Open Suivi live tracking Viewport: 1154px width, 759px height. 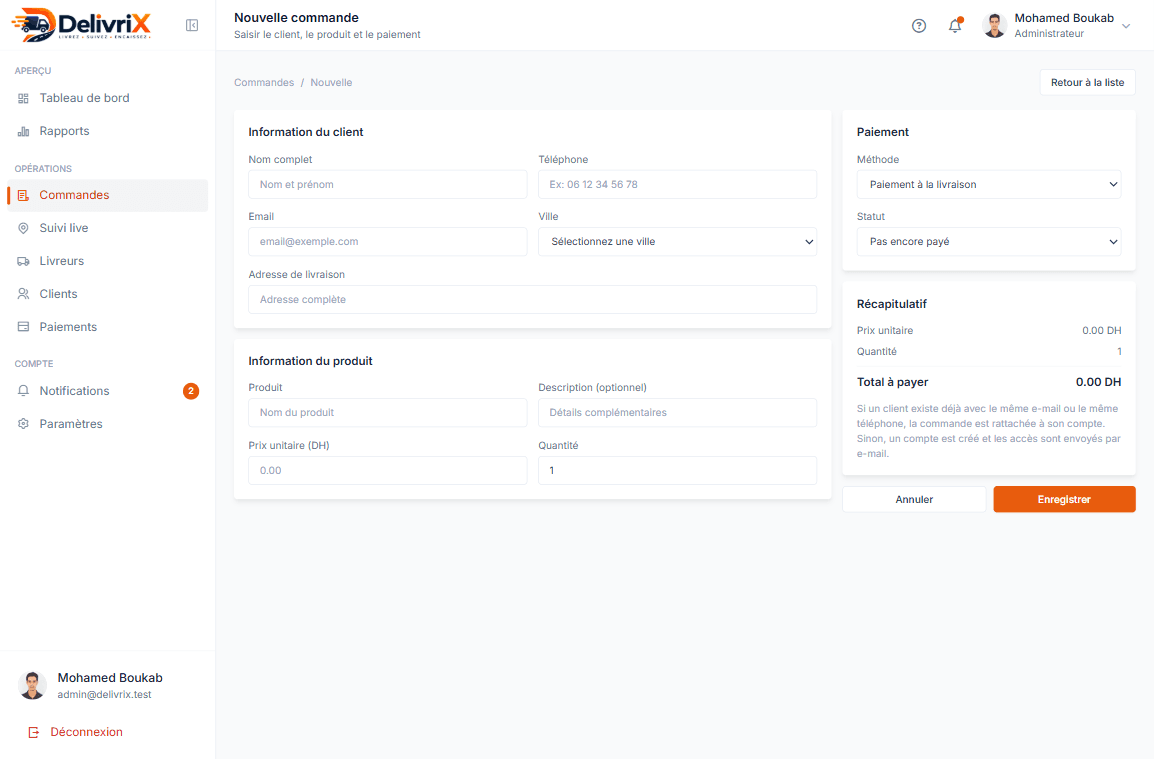(x=107, y=228)
